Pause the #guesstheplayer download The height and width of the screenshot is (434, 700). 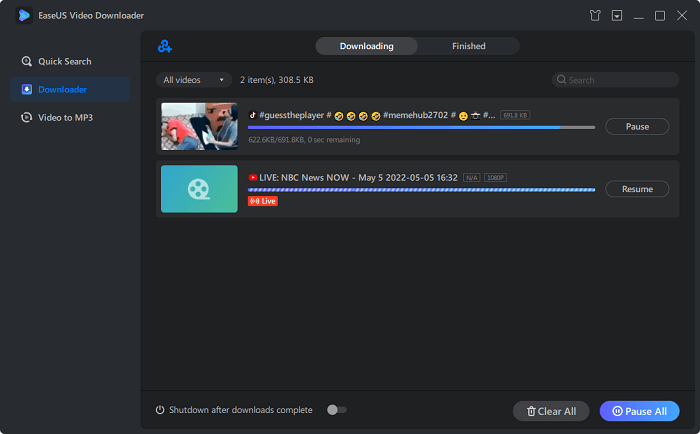click(637, 127)
